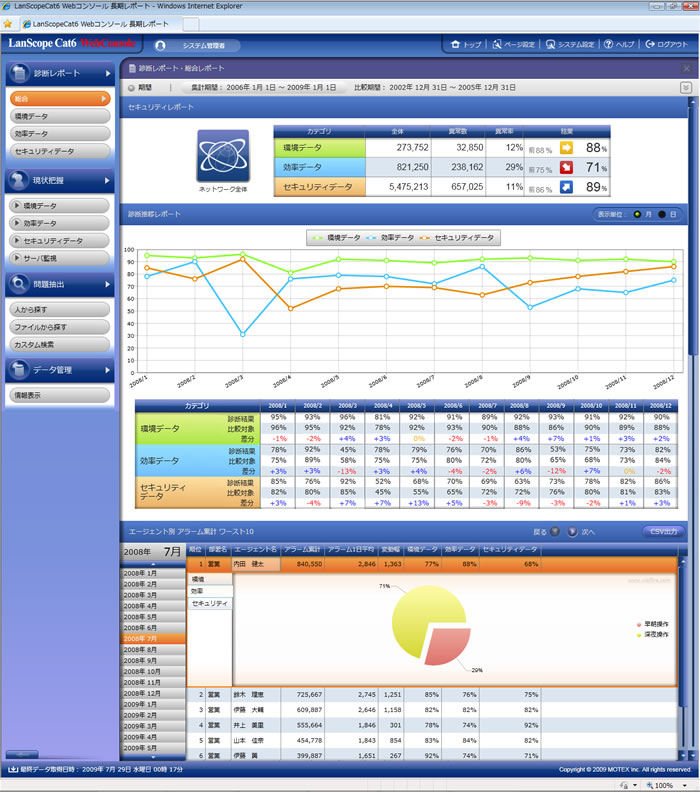Click the red down-arrow trend icon
Screen dimensions: 700x792
[x=566, y=168]
